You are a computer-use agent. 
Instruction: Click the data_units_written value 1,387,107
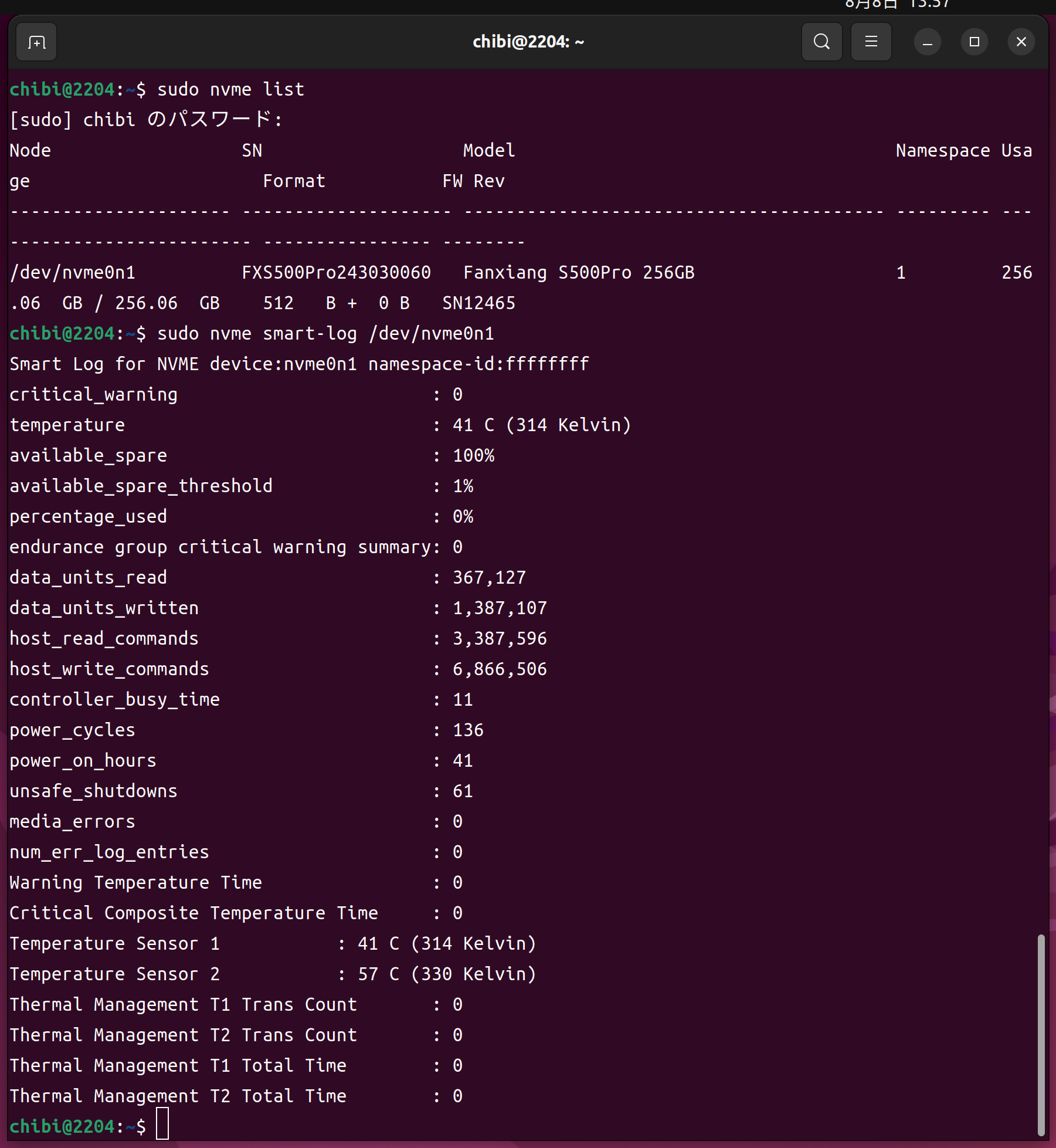pos(500,608)
